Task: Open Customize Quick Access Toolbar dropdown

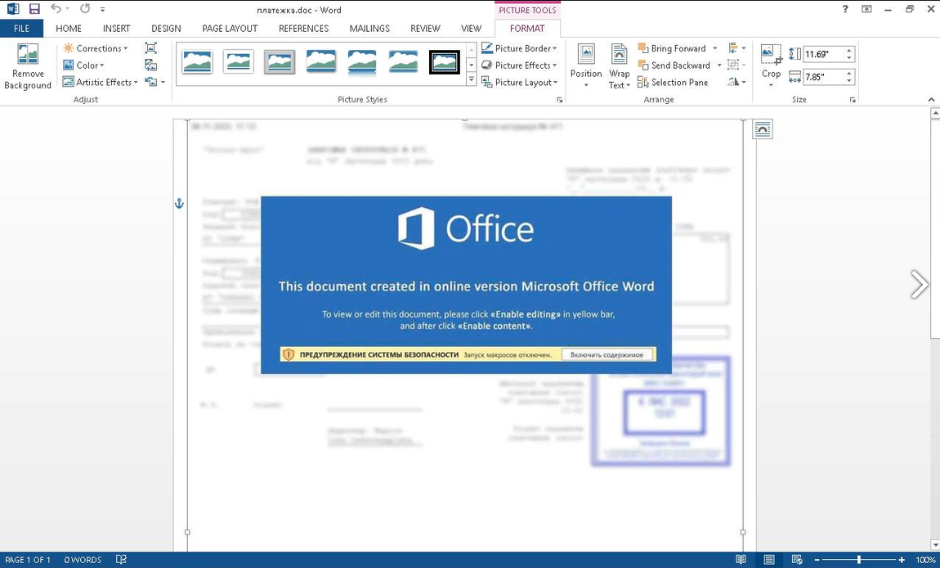Action: click(103, 10)
